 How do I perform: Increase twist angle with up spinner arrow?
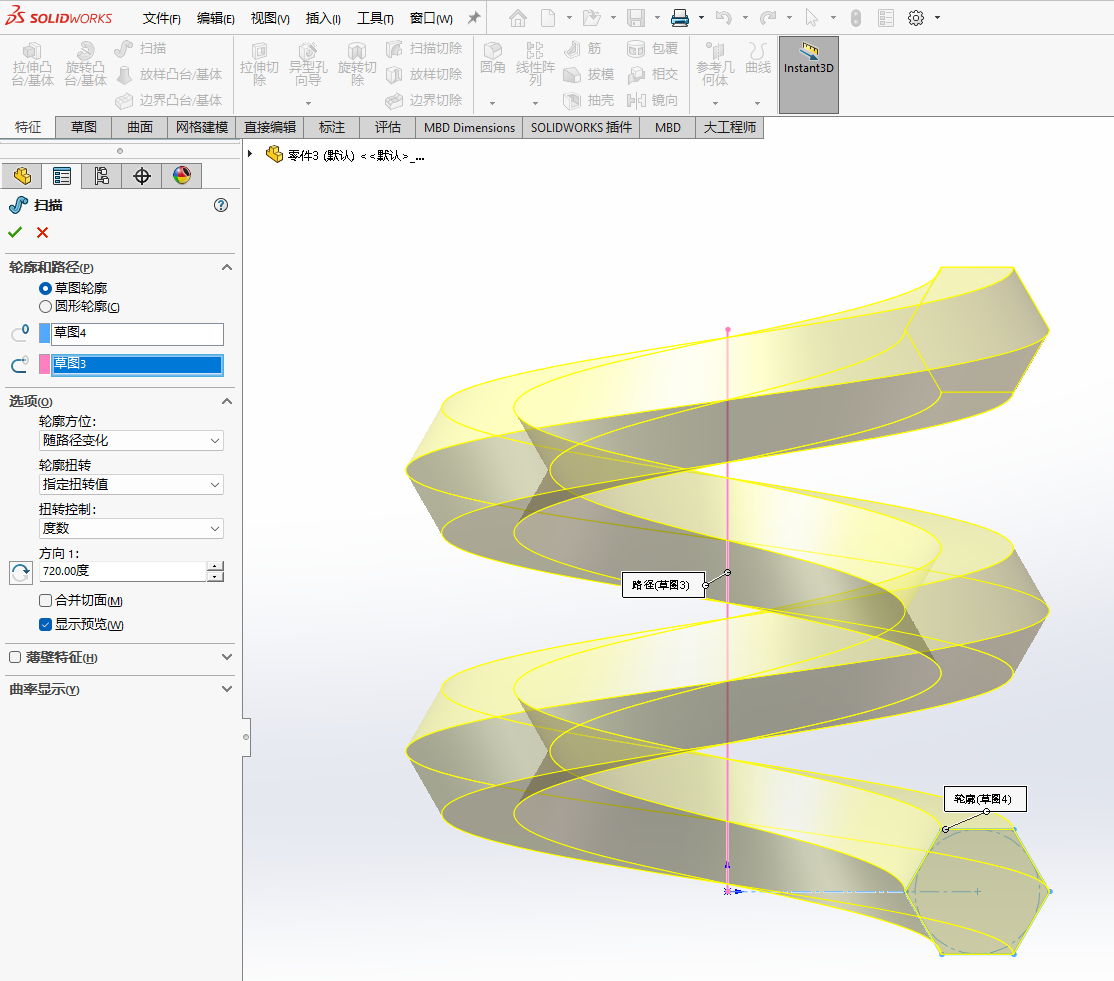coord(215,567)
